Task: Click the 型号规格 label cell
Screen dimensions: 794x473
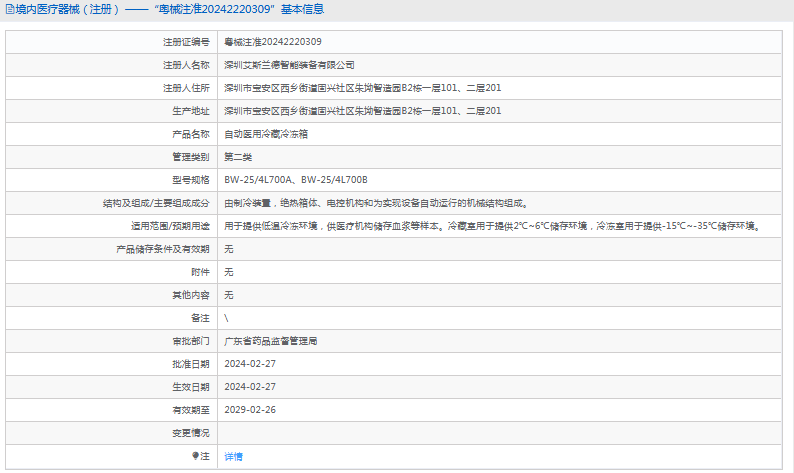Action: [111, 180]
